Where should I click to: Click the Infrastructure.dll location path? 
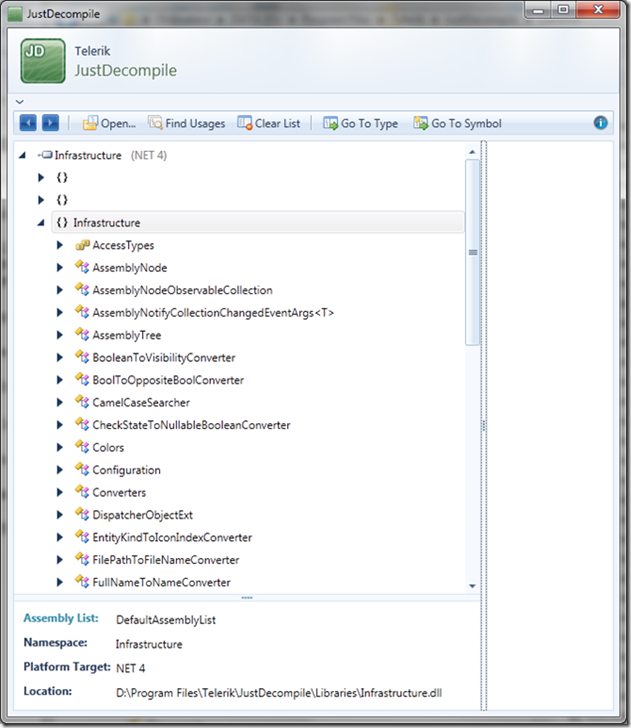pos(279,693)
